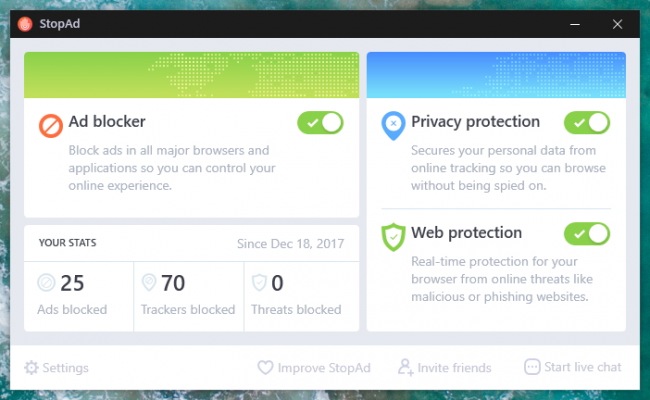
Task: Click the live chat bubble icon
Action: pos(532,367)
